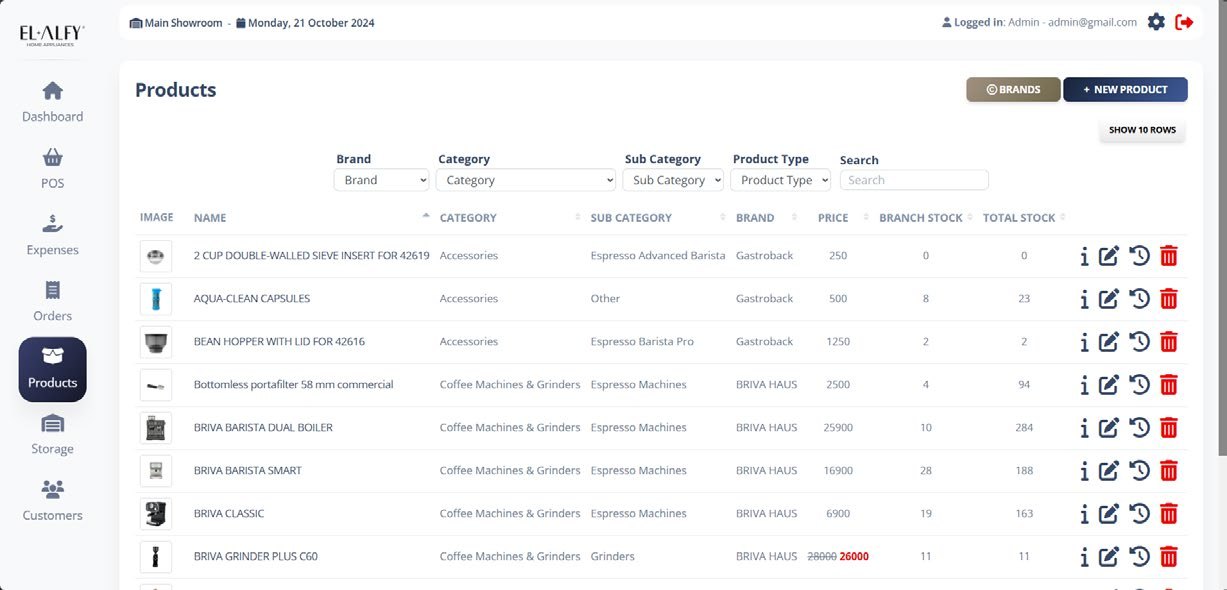Viewport: 1227px width, 590px height.
Task: Click BRIVA CLASSIC product image
Action: (x=155, y=514)
